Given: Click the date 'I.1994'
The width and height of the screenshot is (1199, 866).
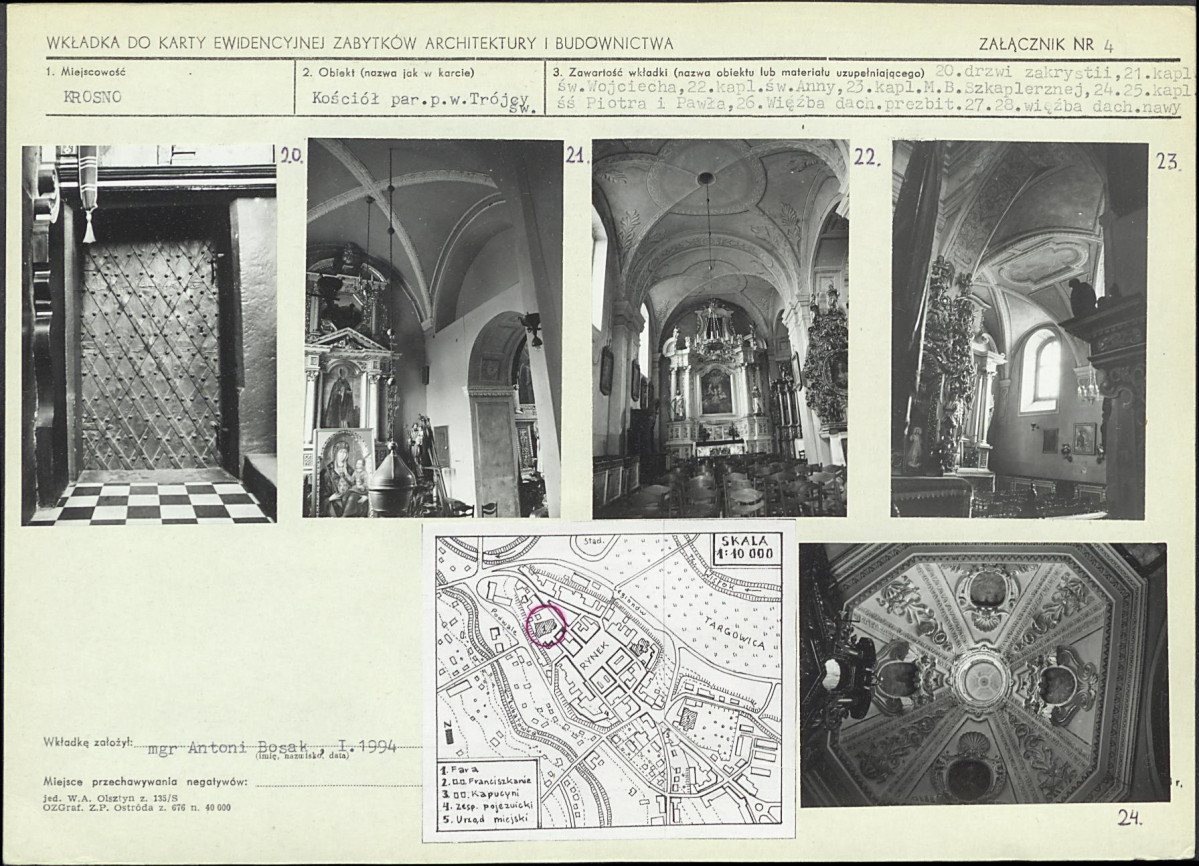Looking at the screenshot, I should [x=367, y=746].
